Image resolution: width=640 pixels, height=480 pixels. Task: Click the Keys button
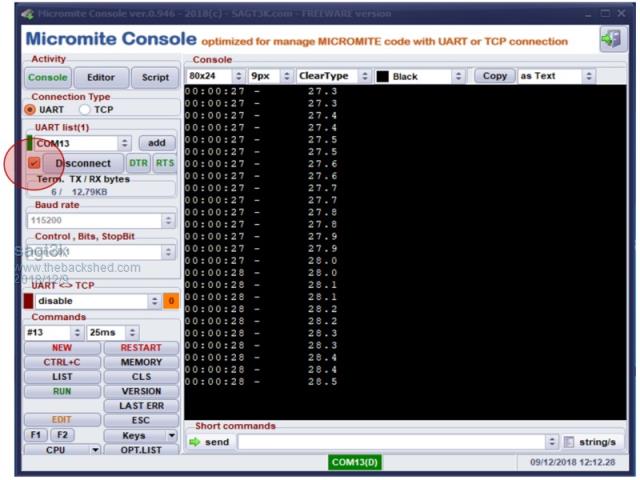tap(135, 436)
